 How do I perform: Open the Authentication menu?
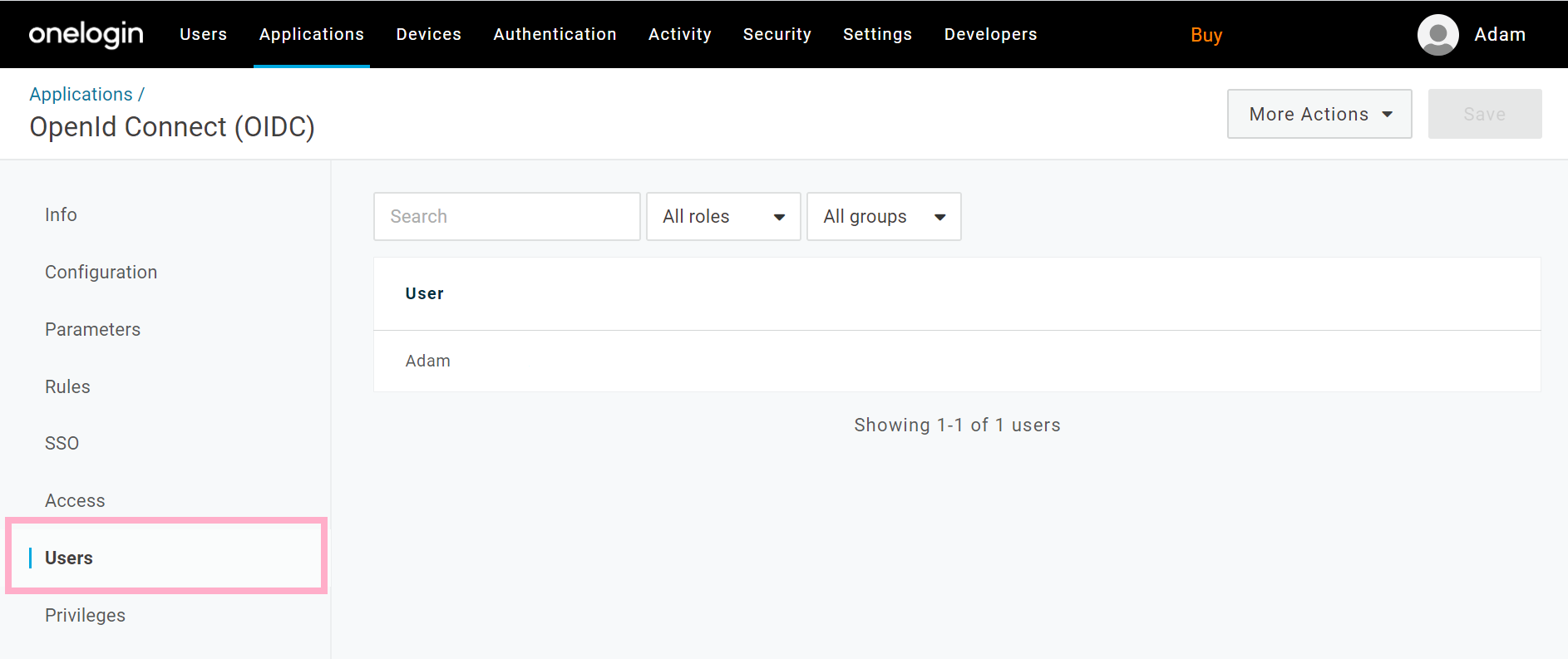tap(555, 34)
